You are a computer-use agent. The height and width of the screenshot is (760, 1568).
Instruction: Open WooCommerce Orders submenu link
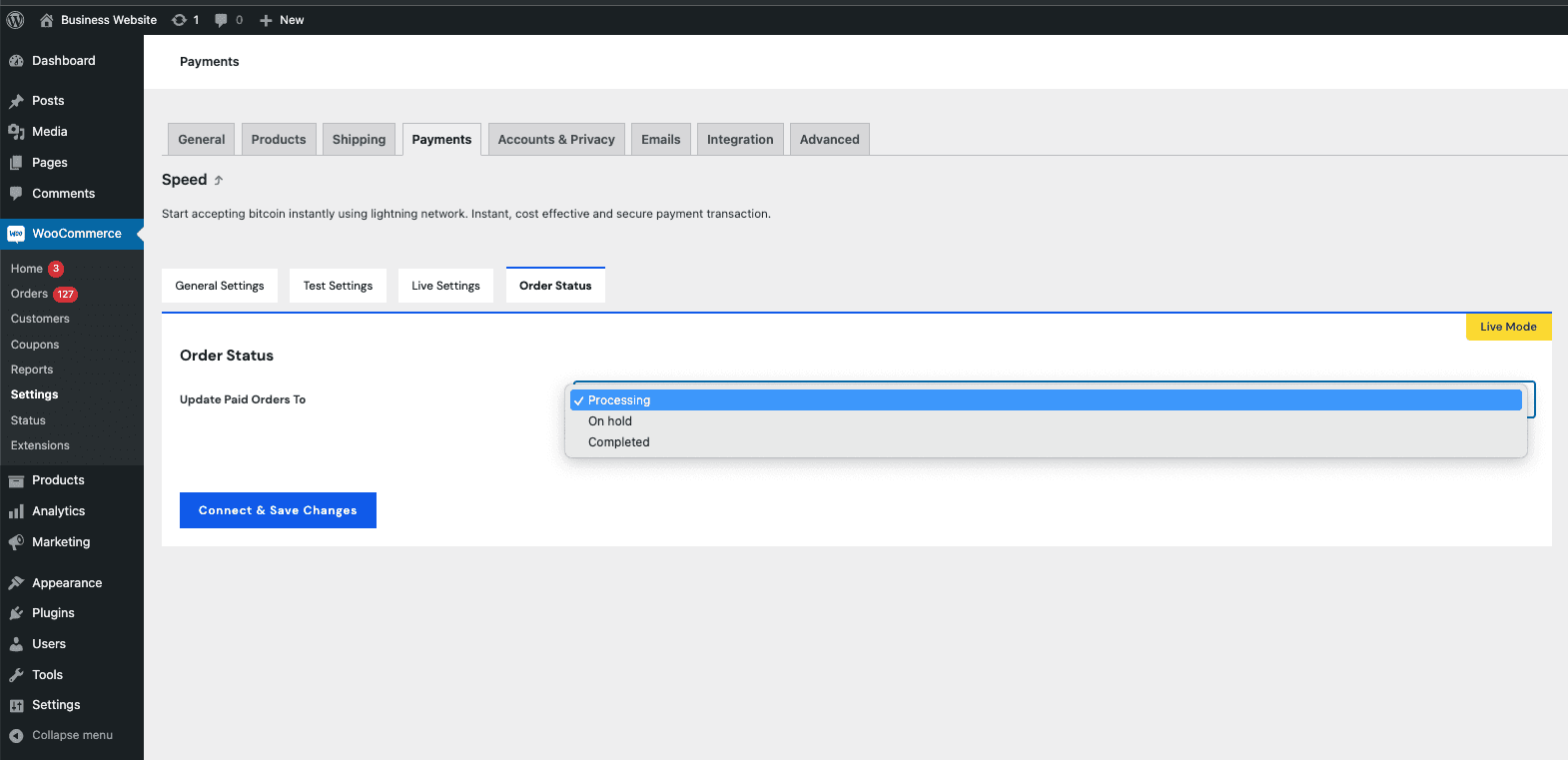[29, 294]
